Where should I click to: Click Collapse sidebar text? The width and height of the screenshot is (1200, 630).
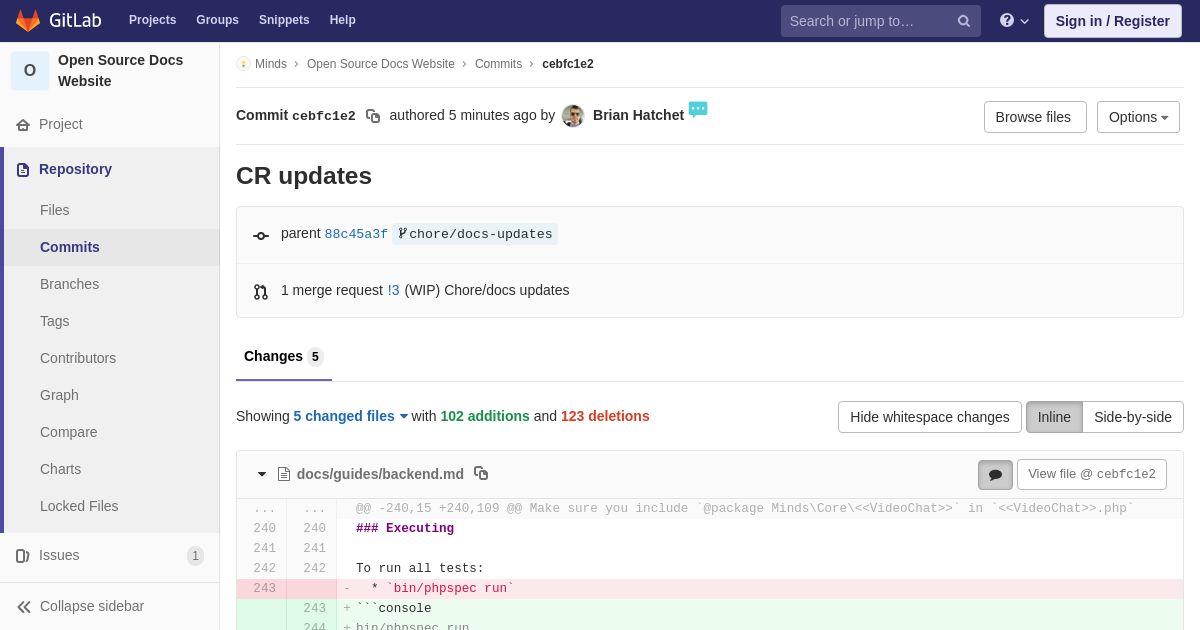[x=92, y=606]
